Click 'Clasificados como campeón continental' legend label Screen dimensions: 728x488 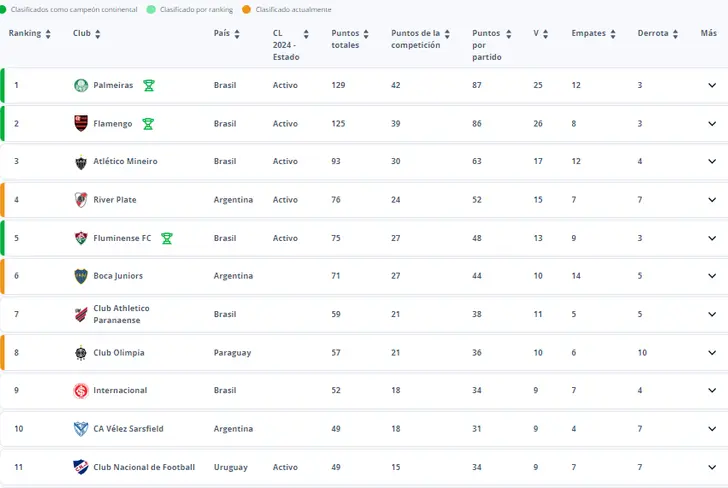coord(74,9)
